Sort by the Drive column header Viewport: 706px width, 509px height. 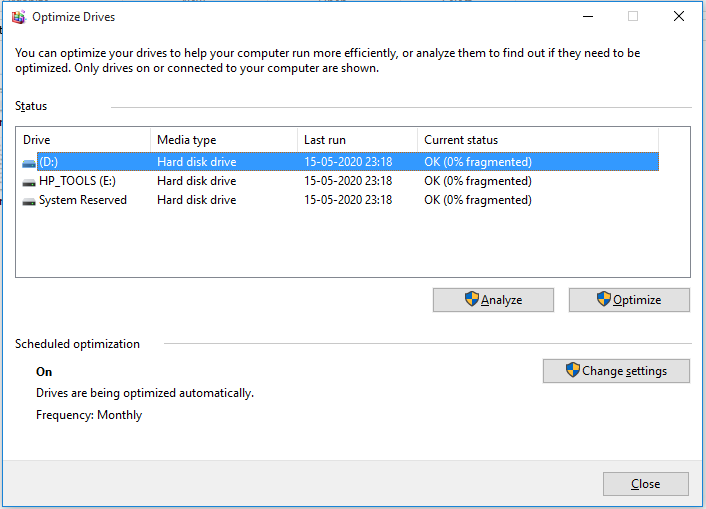(x=83, y=140)
